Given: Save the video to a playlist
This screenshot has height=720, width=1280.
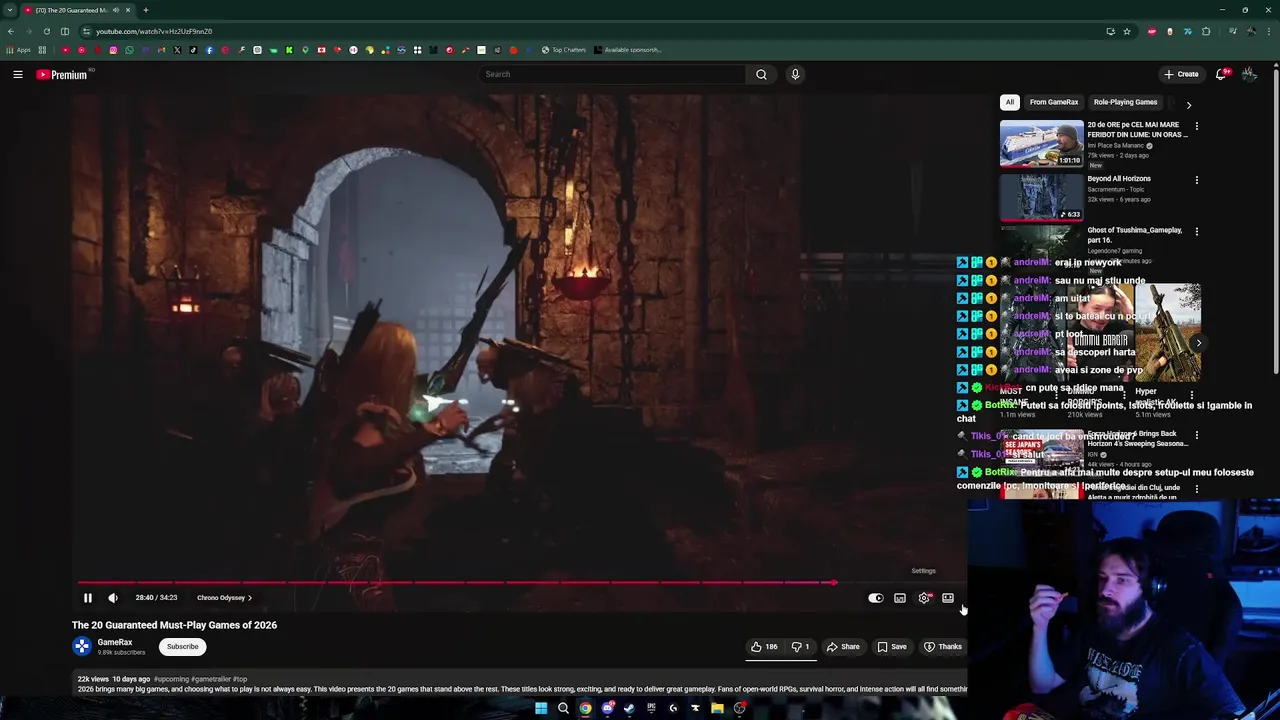Looking at the screenshot, I should coord(892,647).
